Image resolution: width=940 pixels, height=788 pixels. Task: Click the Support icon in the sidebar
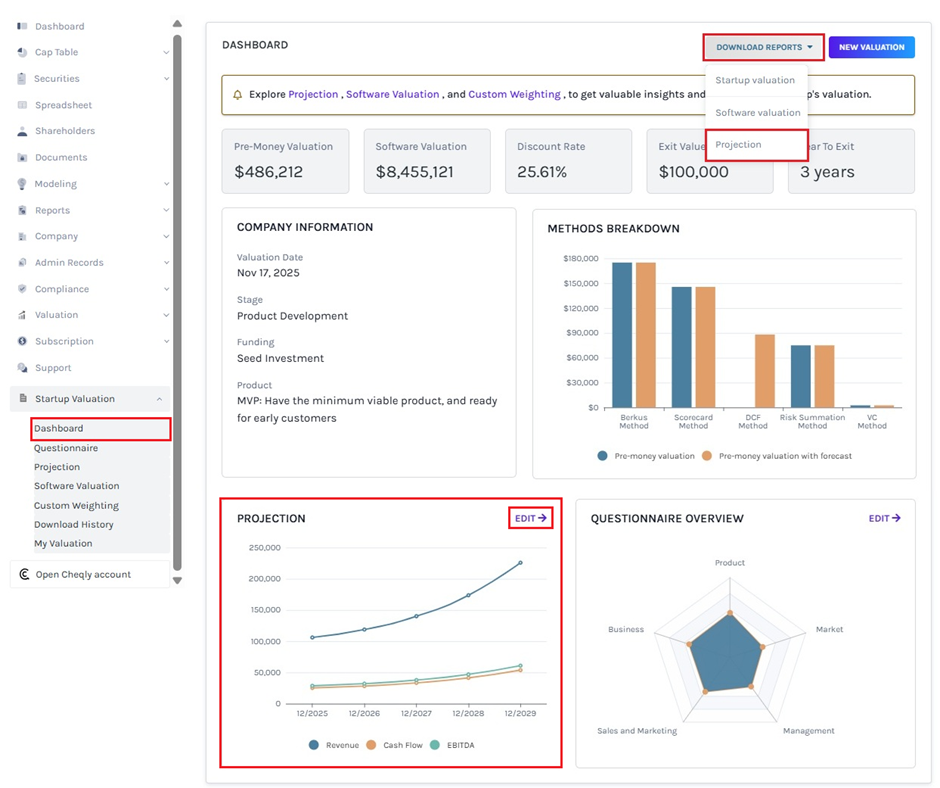click(24, 367)
